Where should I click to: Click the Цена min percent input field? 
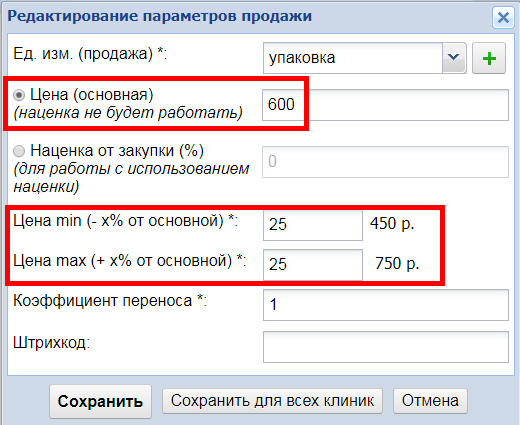point(313,225)
